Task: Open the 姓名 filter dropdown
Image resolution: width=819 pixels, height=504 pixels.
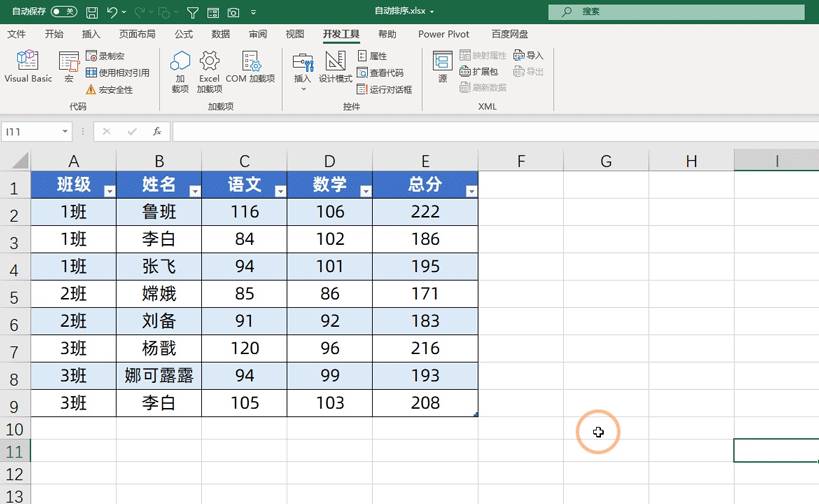Action: 195,191
